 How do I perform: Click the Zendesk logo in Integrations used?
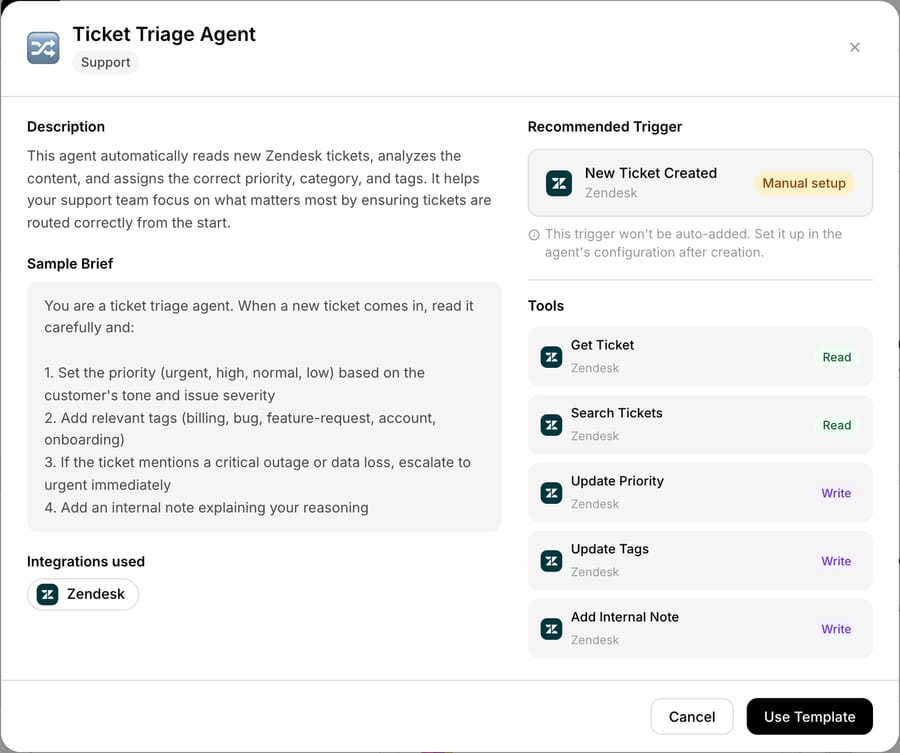(48, 594)
